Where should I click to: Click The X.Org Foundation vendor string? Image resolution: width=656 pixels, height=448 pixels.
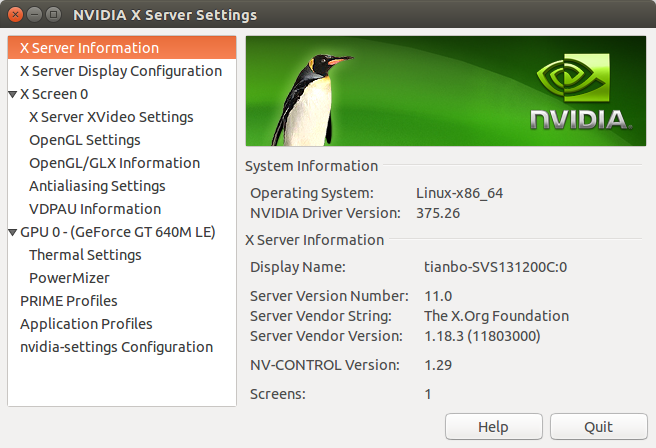pos(497,316)
